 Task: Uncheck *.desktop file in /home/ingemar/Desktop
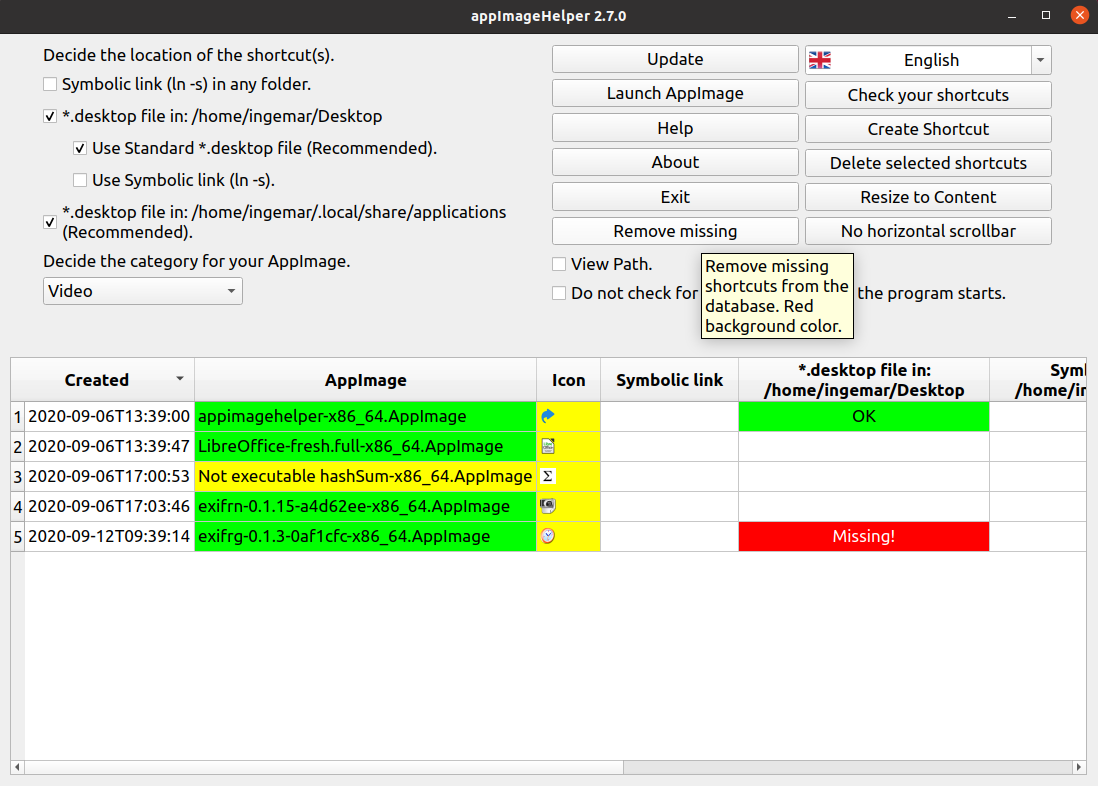(x=50, y=116)
